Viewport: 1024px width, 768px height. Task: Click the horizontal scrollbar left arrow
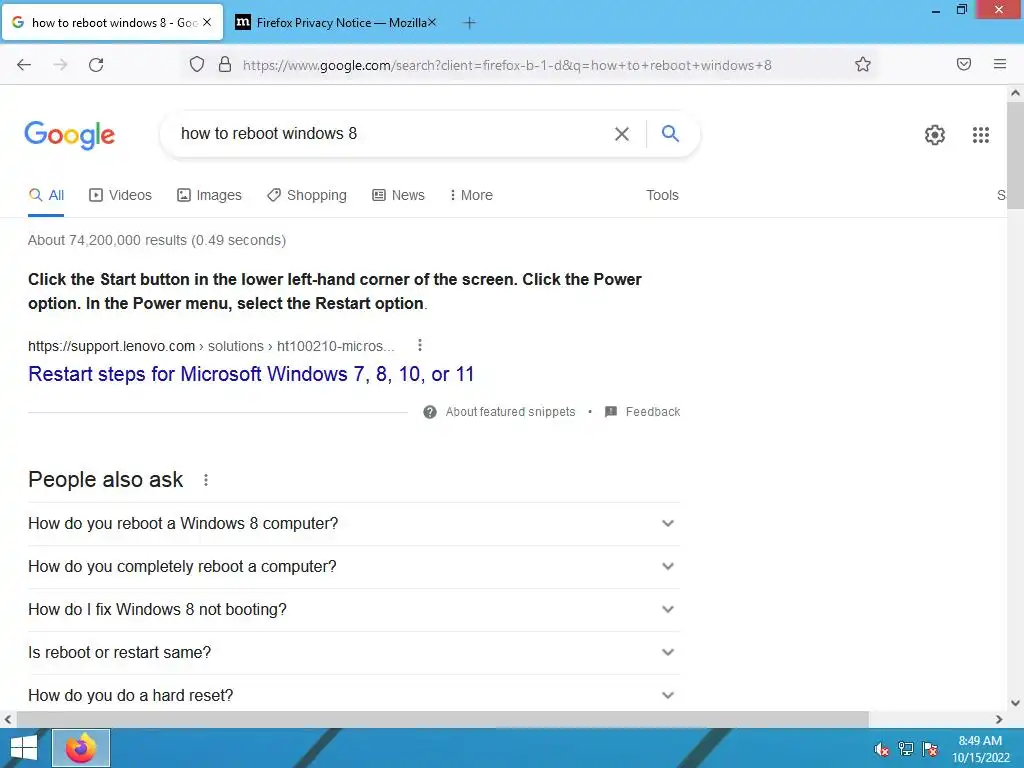click(x=8, y=720)
